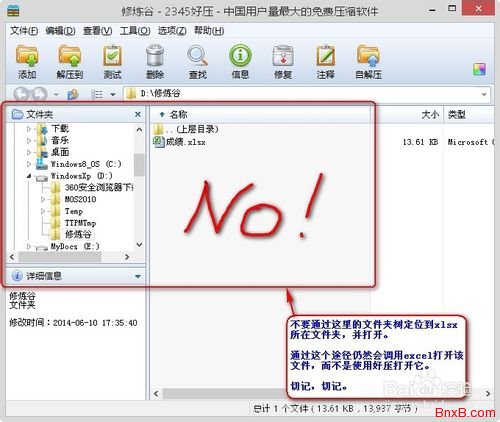Click the 成绩.xlsx file icon
Image resolution: width=500 pixels, height=422 pixels.
click(159, 141)
